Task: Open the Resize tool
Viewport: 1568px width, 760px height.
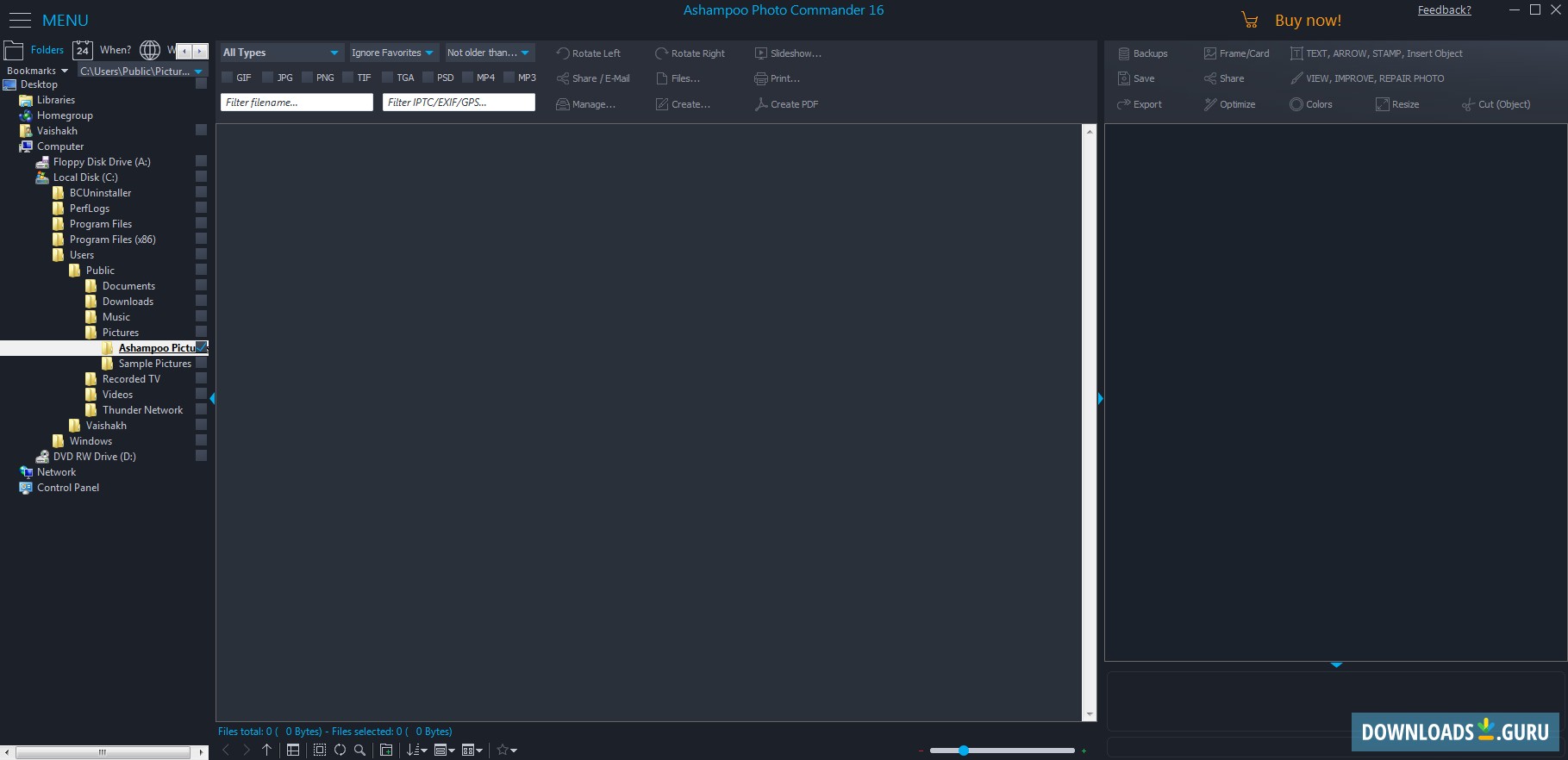Action: 1396,104
